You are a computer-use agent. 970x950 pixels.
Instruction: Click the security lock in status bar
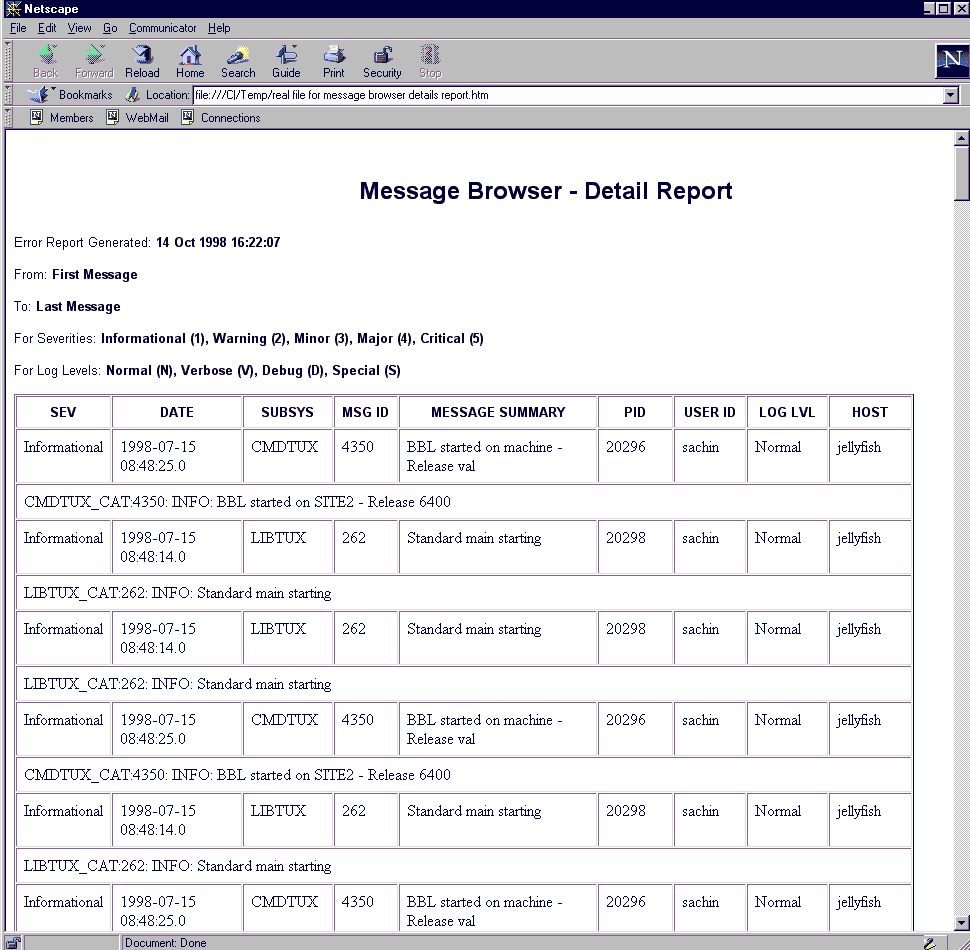(x=13, y=943)
